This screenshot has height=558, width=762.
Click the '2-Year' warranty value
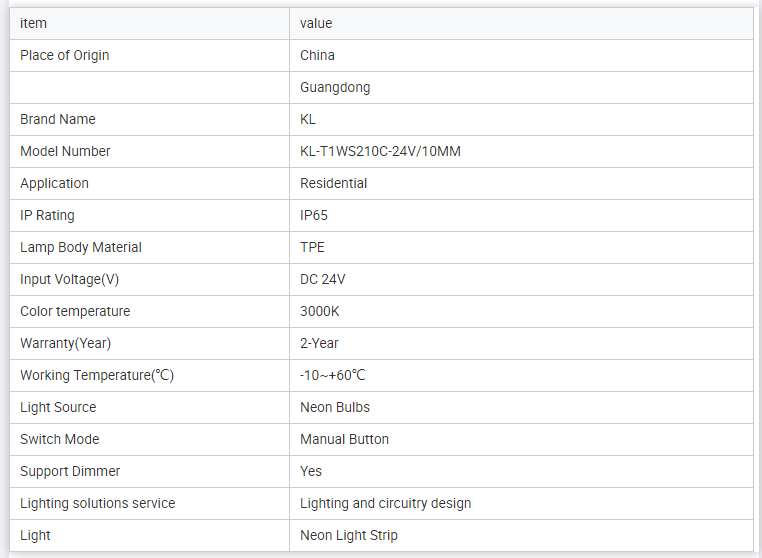coord(320,343)
